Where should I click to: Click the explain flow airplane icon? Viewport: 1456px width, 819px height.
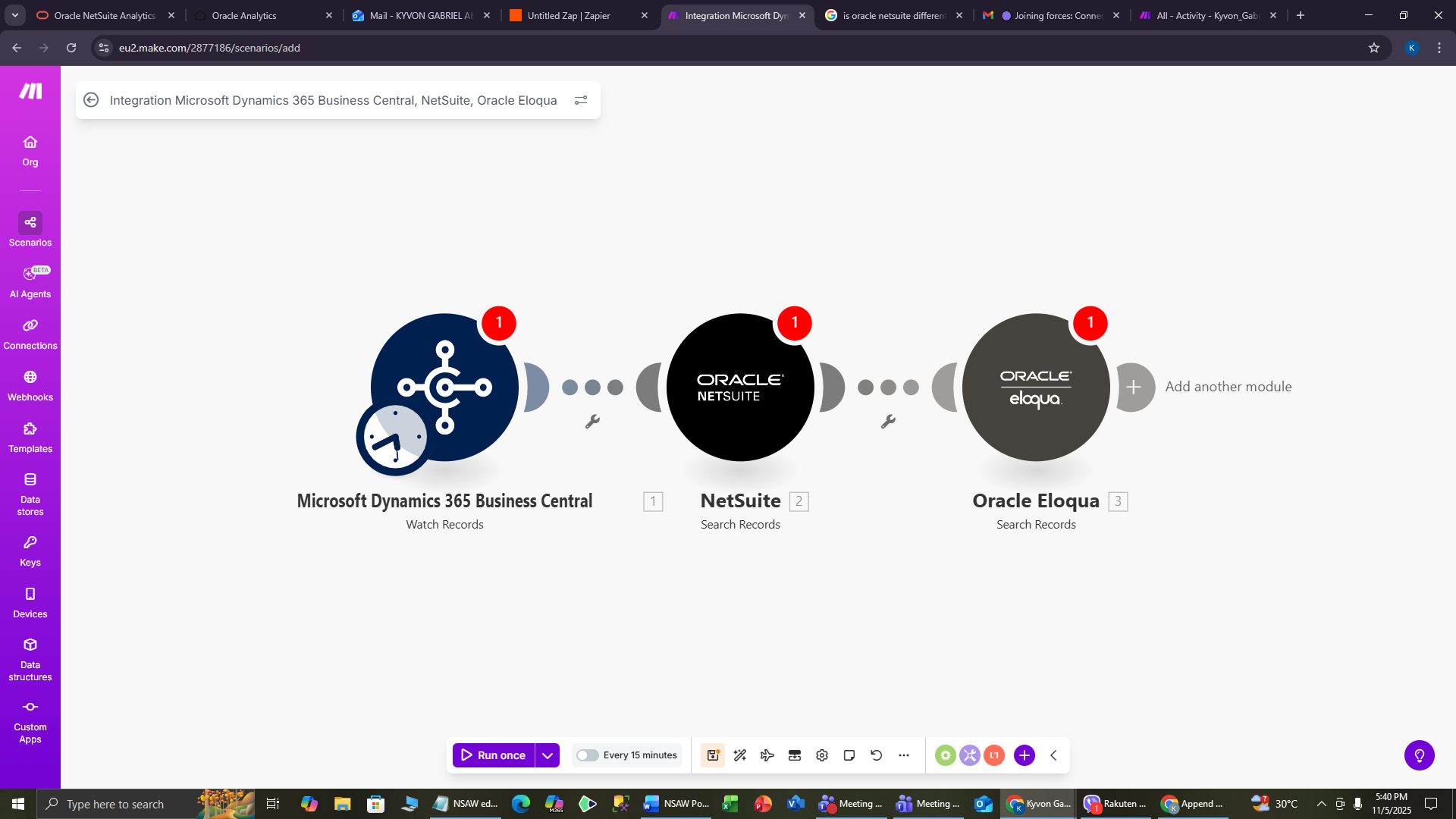(767, 755)
